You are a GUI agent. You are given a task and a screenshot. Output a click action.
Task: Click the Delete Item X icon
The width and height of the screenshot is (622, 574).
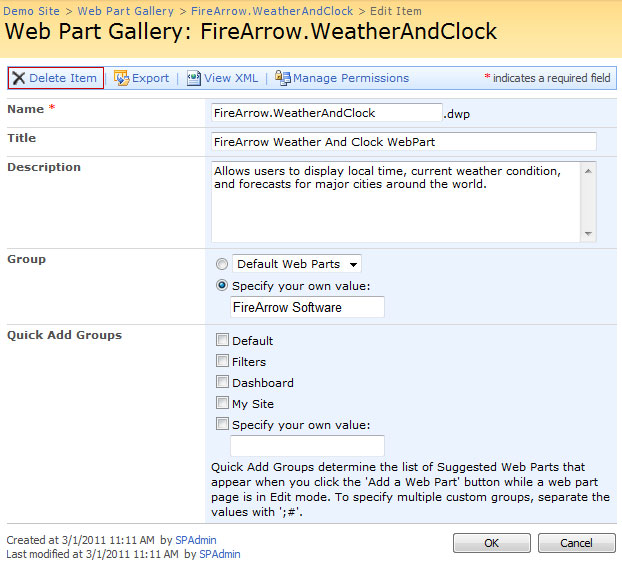(x=18, y=78)
